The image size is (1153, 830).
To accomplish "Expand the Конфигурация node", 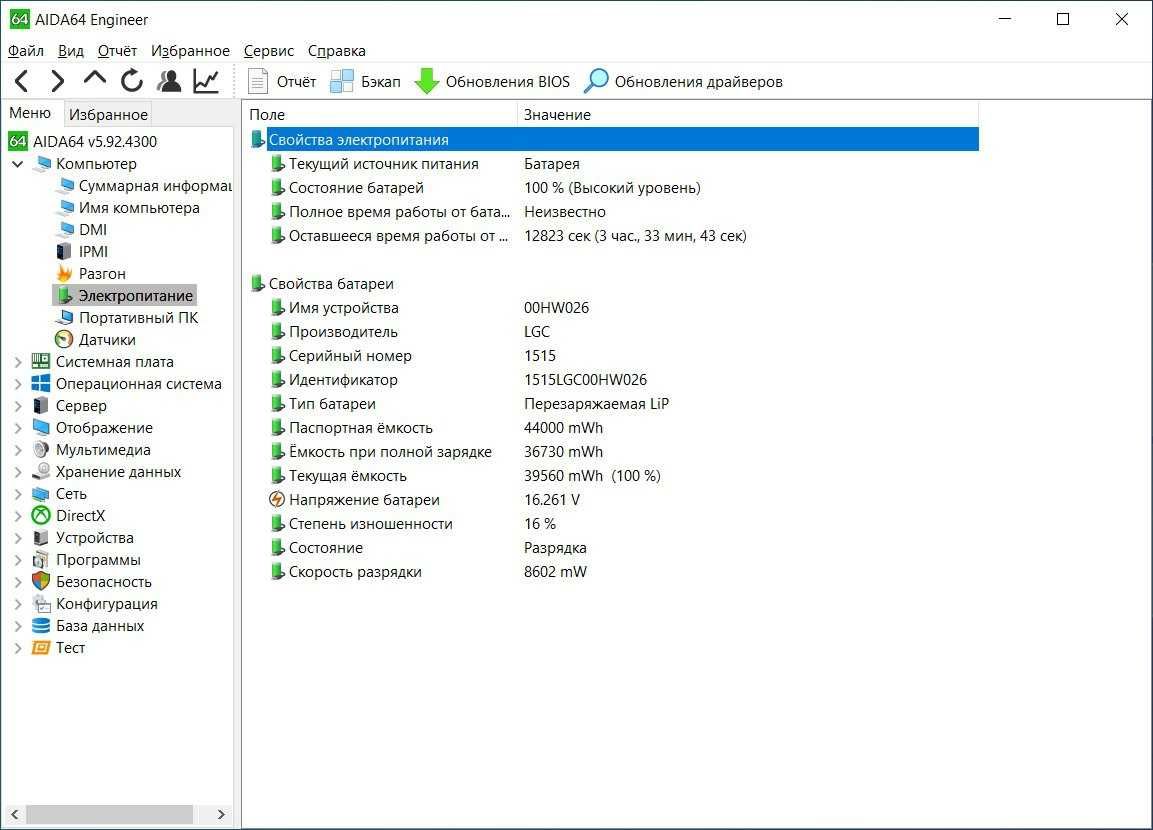I will (18, 604).
